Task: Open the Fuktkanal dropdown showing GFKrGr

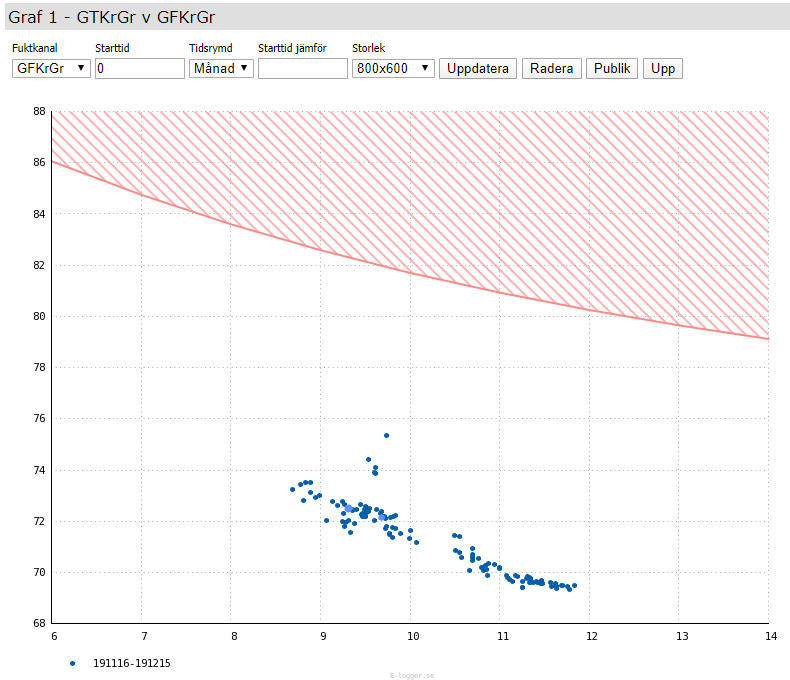Action: click(x=51, y=68)
